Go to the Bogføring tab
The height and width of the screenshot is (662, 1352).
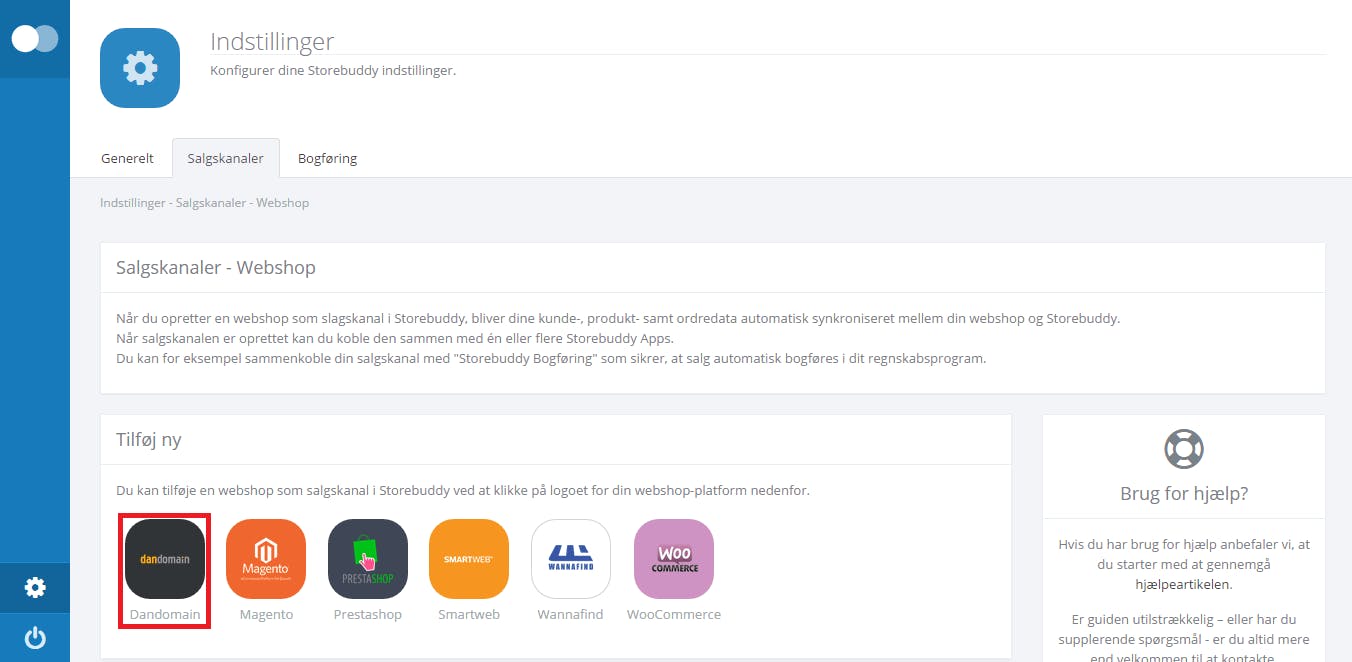pos(327,158)
